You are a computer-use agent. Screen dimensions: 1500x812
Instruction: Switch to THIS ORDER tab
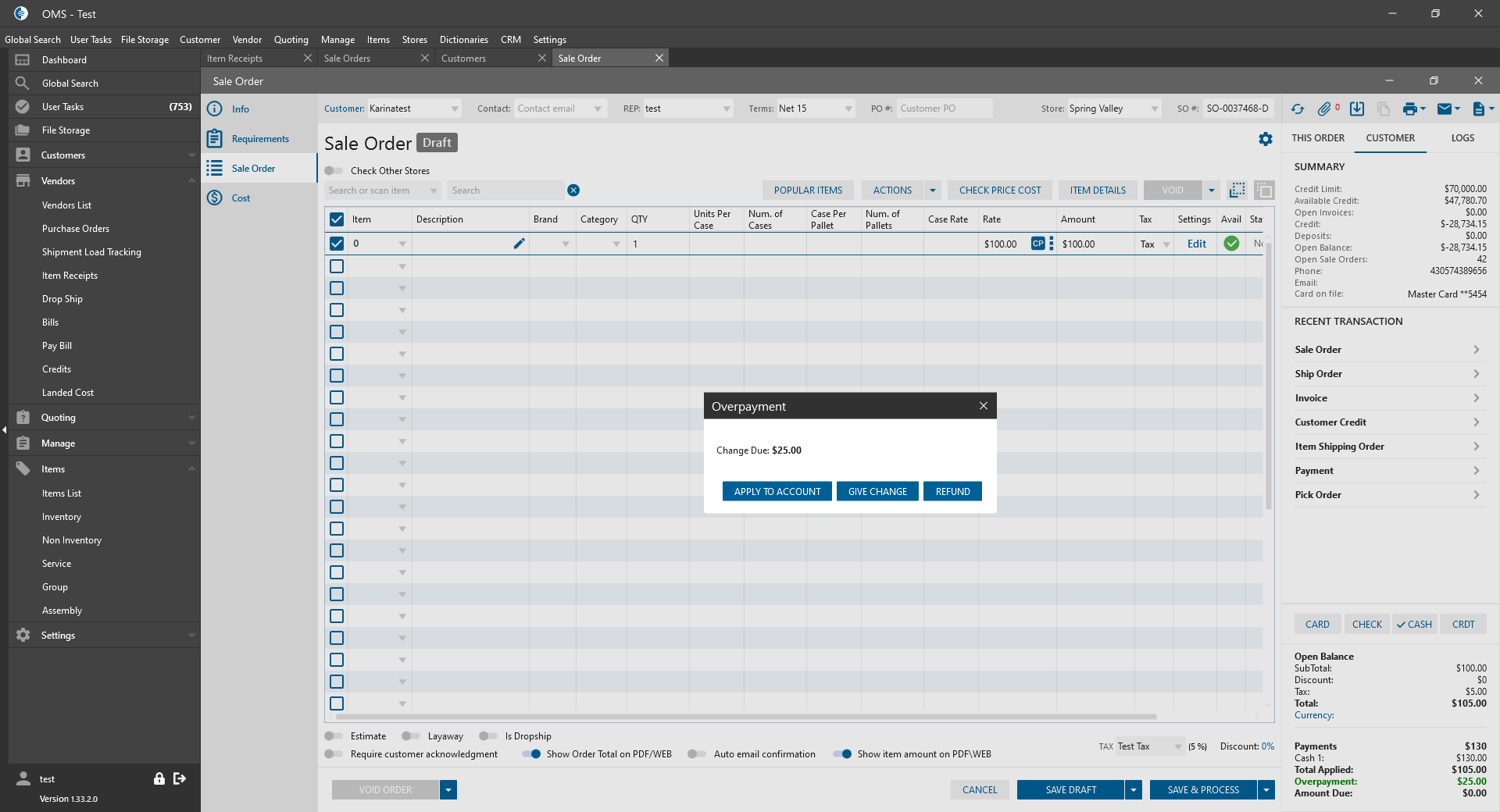[1318, 138]
